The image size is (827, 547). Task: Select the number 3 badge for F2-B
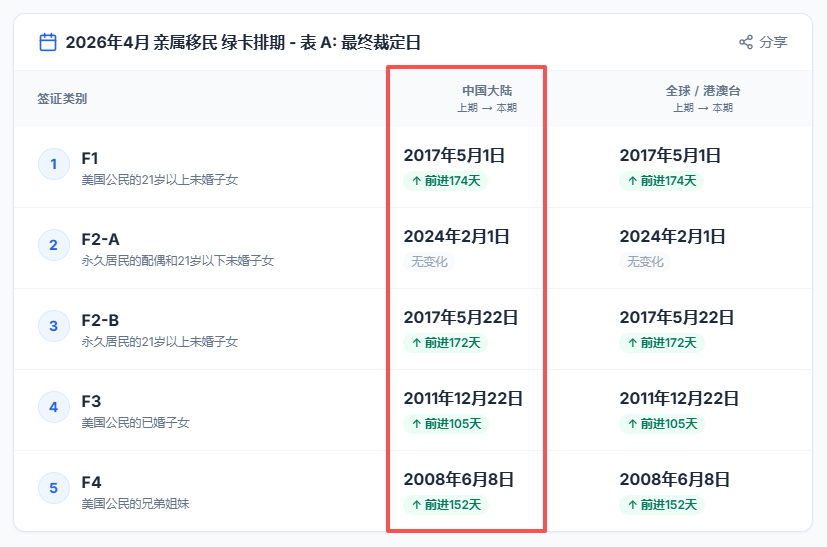(54, 326)
